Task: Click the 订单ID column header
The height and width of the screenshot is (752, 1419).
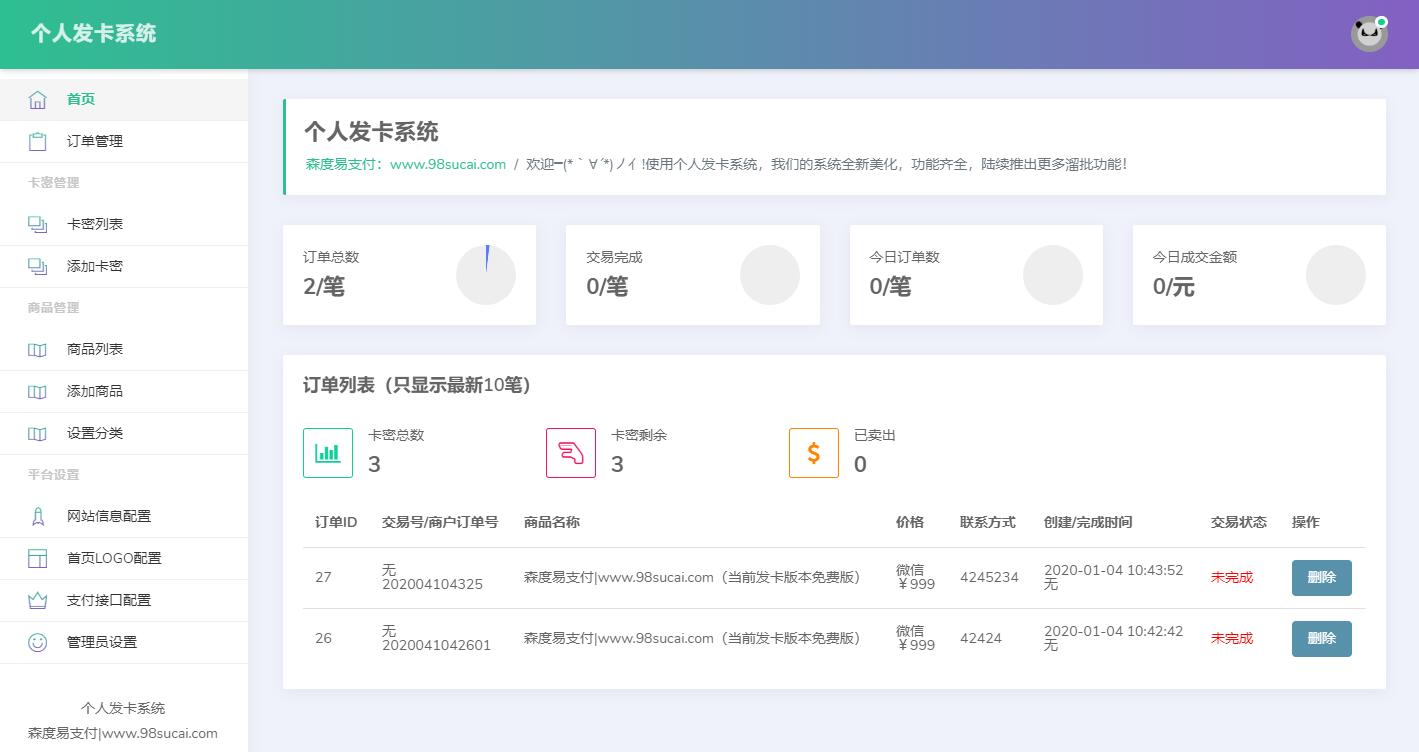Action: tap(336, 522)
